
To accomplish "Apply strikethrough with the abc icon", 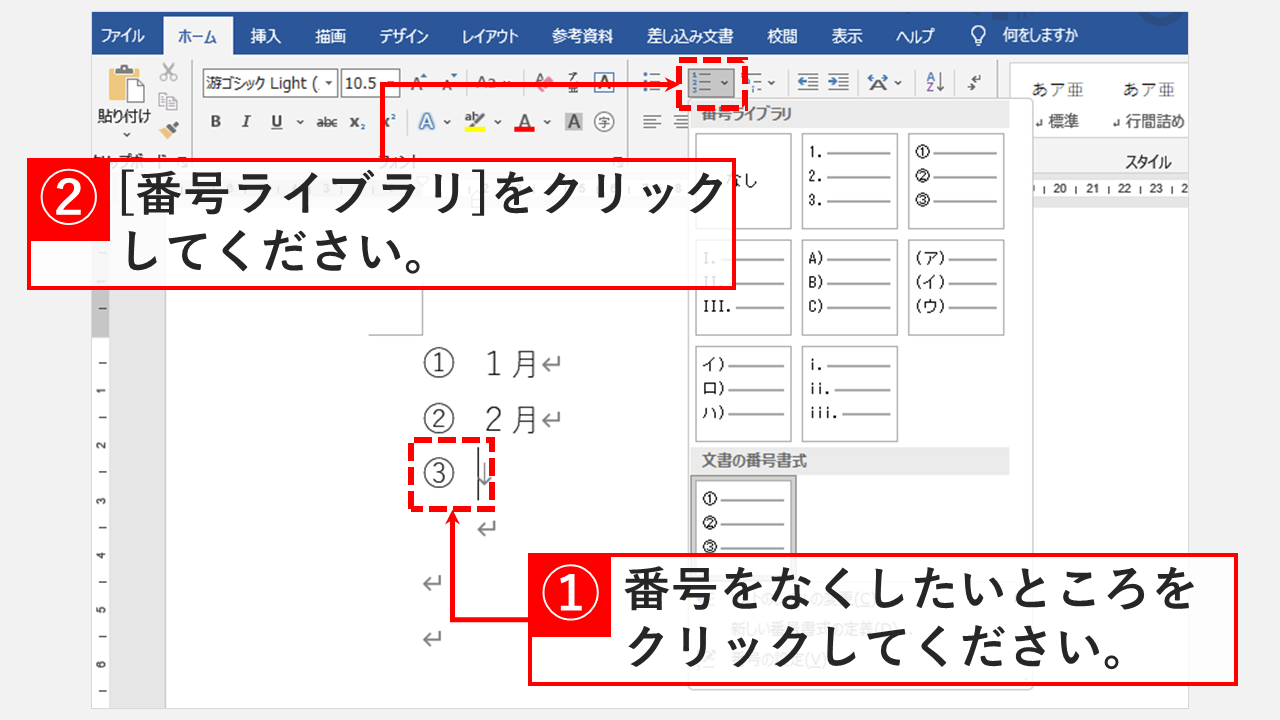I will point(327,122).
